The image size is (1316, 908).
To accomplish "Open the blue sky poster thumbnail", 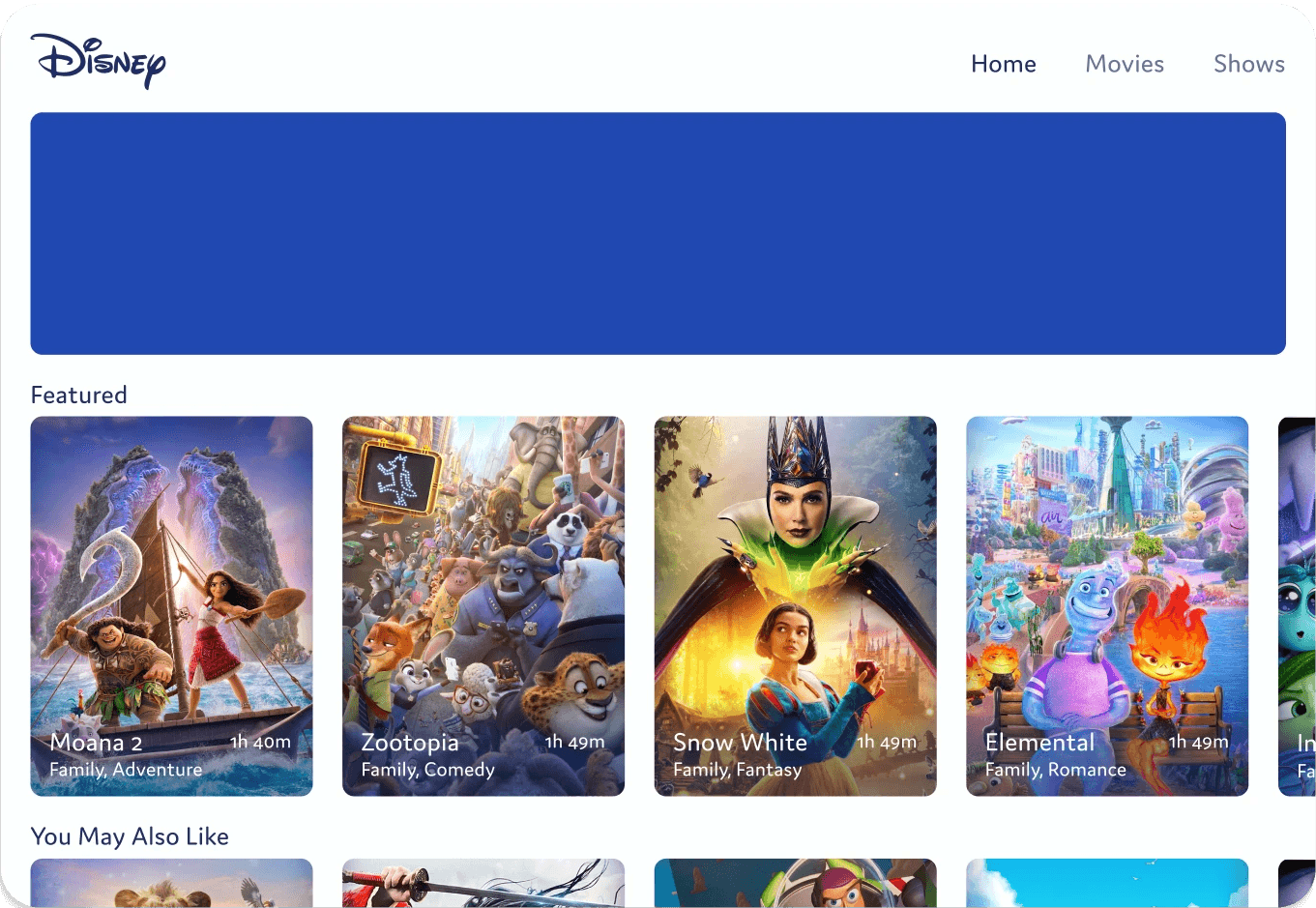I will [x=1107, y=883].
